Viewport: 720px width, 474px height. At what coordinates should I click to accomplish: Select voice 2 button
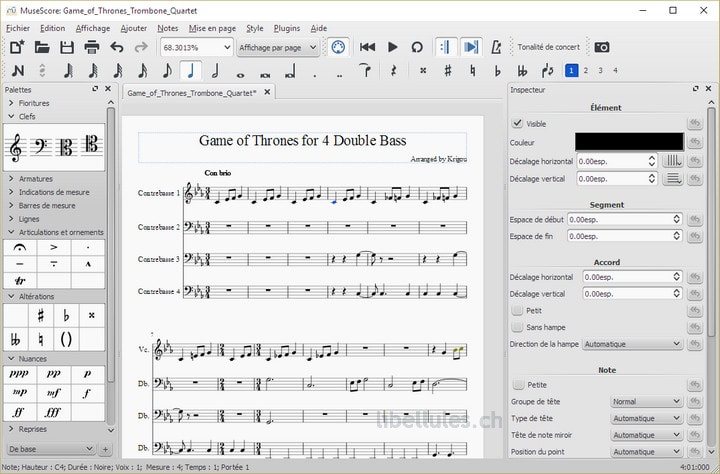click(x=585, y=70)
